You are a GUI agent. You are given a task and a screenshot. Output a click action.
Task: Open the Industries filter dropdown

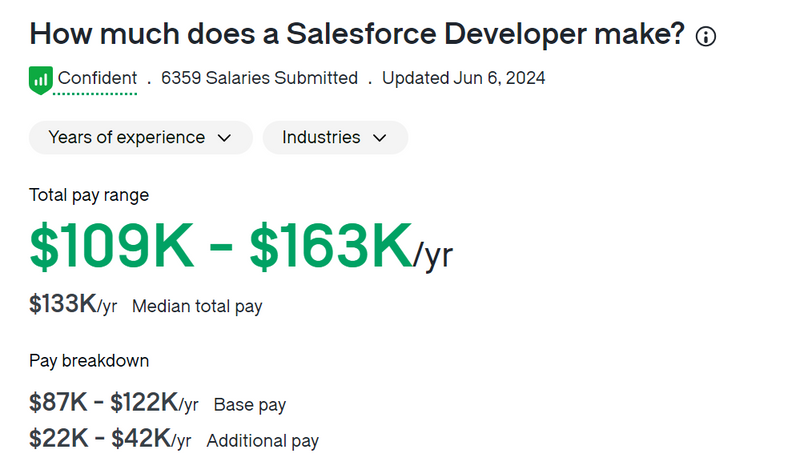pyautogui.click(x=335, y=137)
